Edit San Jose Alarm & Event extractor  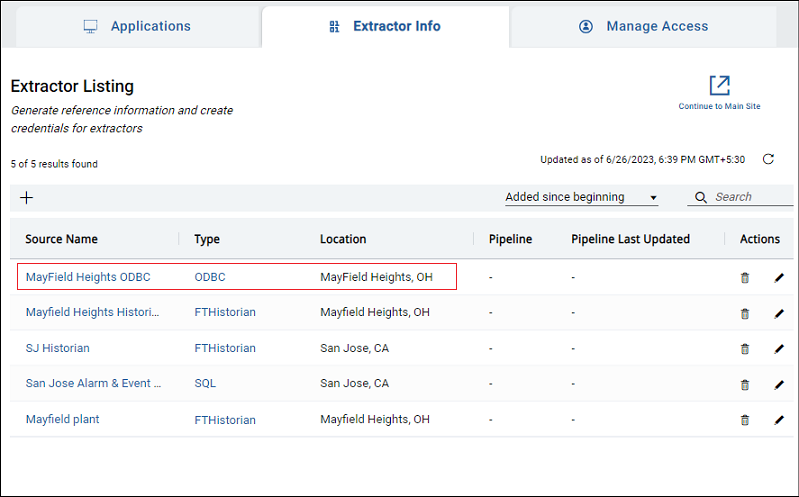click(x=779, y=384)
